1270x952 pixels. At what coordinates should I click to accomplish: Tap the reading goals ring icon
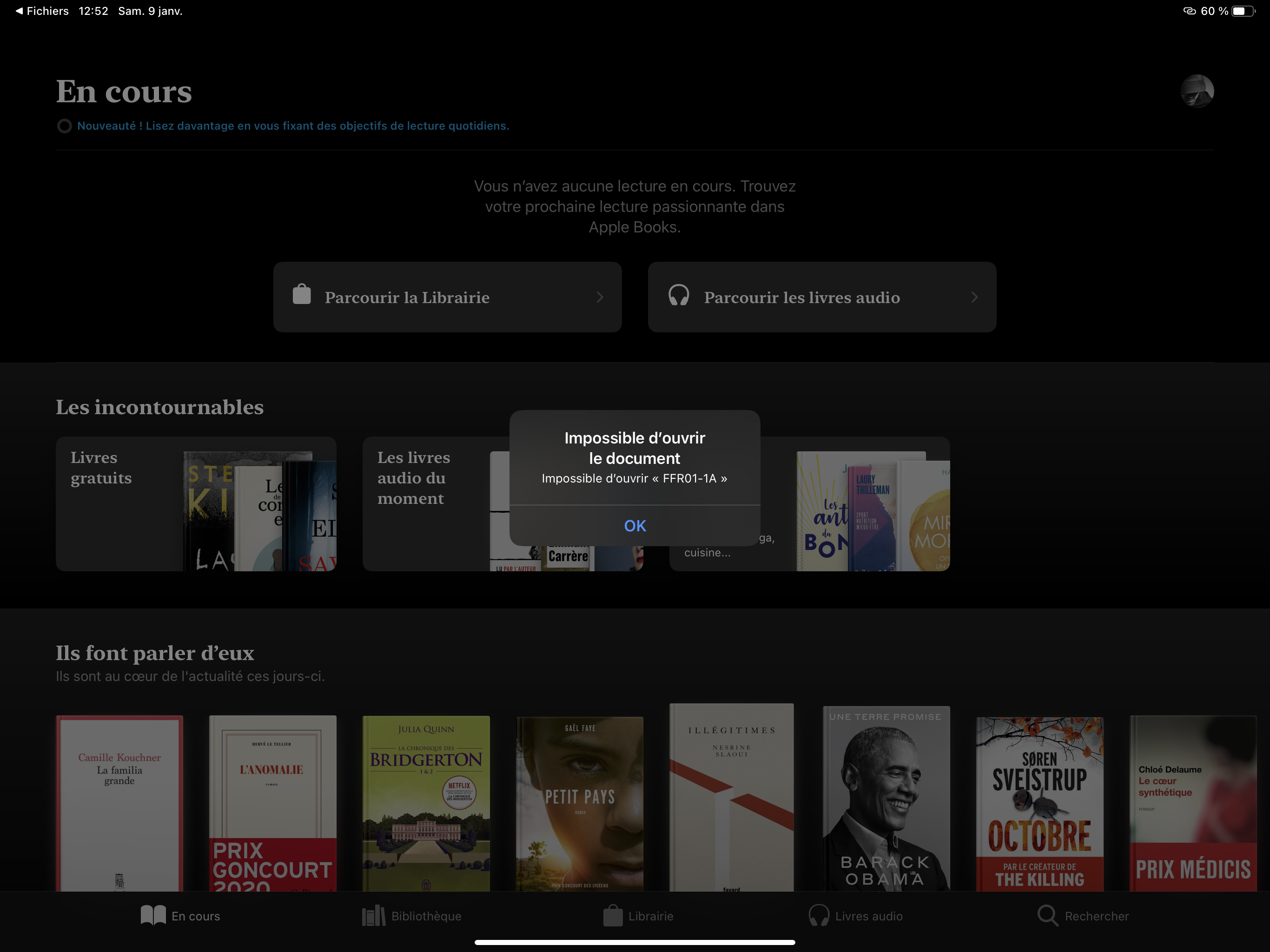point(64,126)
